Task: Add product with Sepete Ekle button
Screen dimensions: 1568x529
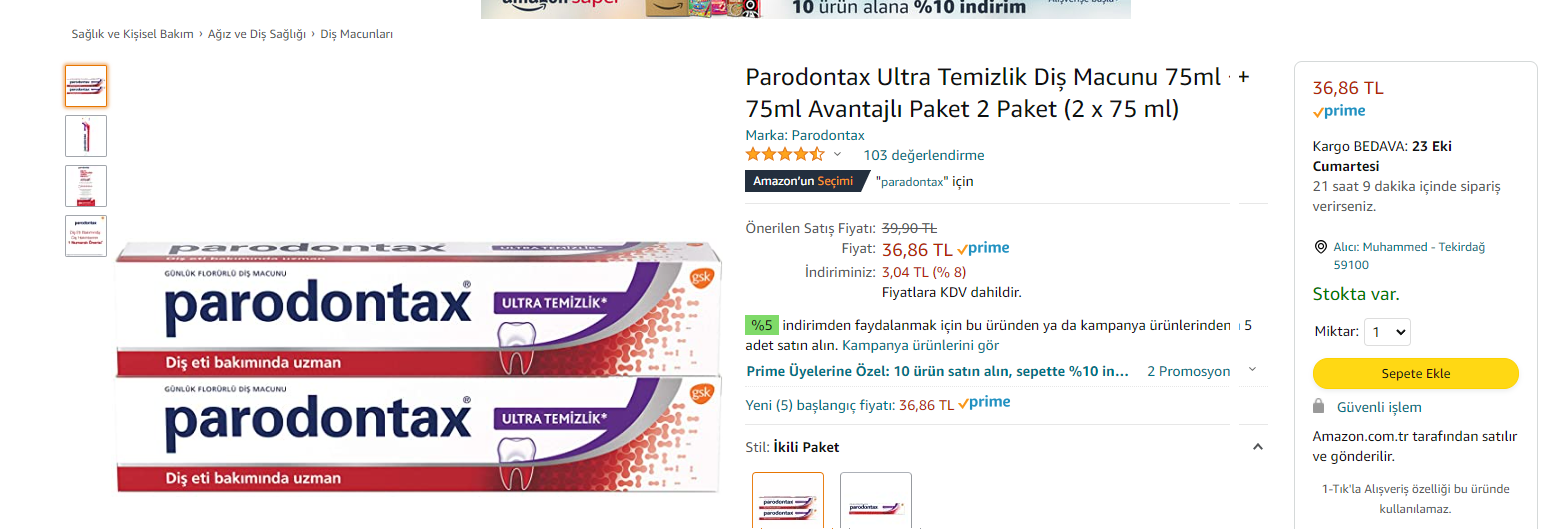Action: 1415,373
